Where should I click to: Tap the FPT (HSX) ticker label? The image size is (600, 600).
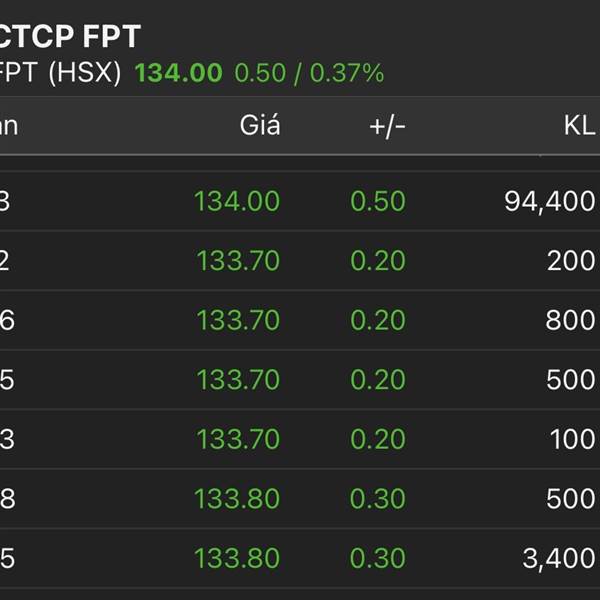(x=60, y=72)
